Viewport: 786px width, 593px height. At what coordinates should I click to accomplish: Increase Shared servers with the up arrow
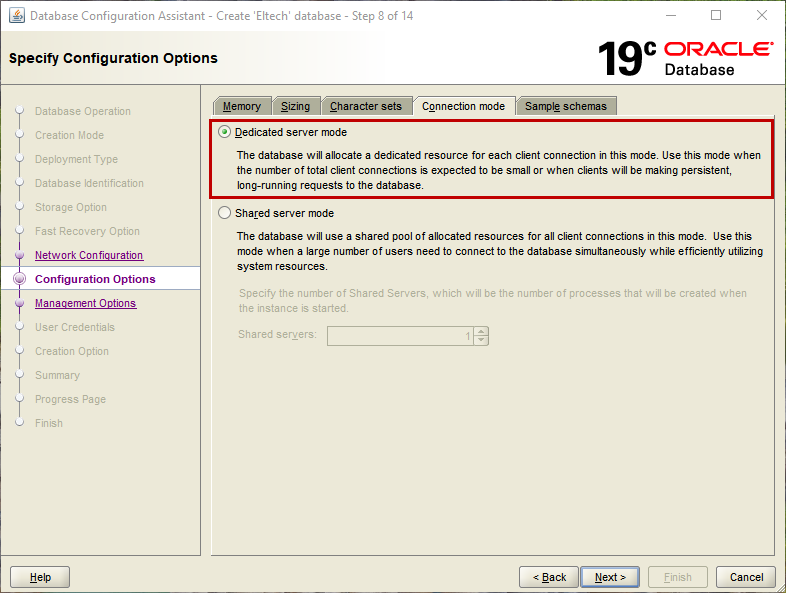[481, 331]
